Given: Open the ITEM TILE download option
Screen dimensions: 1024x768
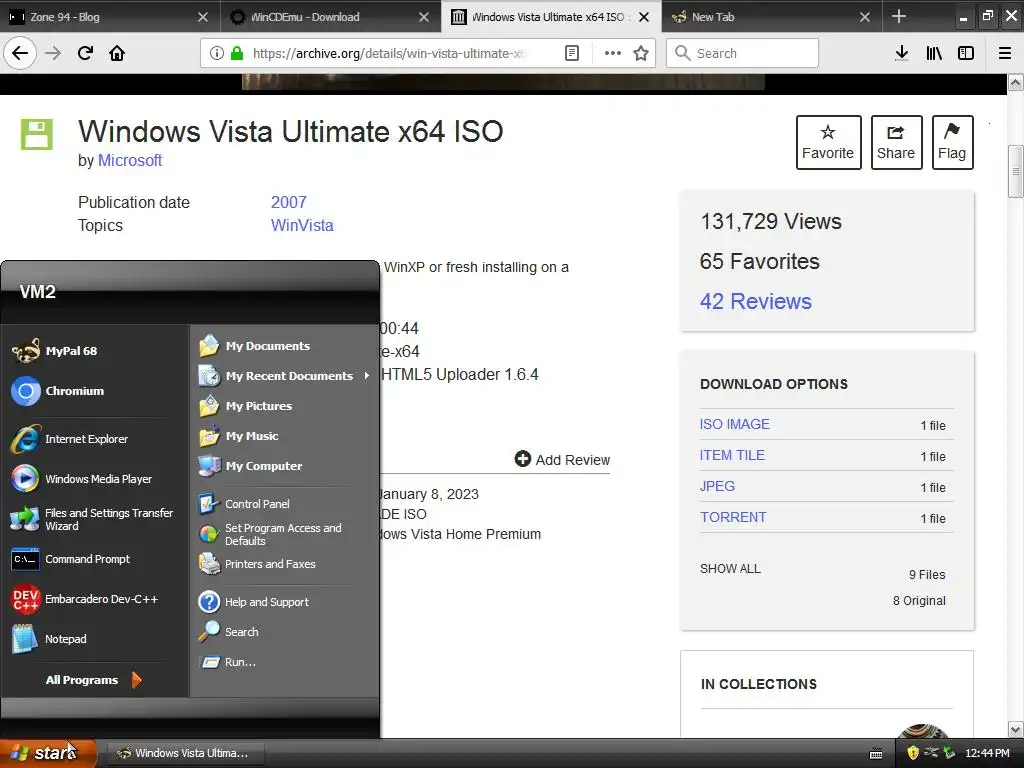Looking at the screenshot, I should coord(732,455).
